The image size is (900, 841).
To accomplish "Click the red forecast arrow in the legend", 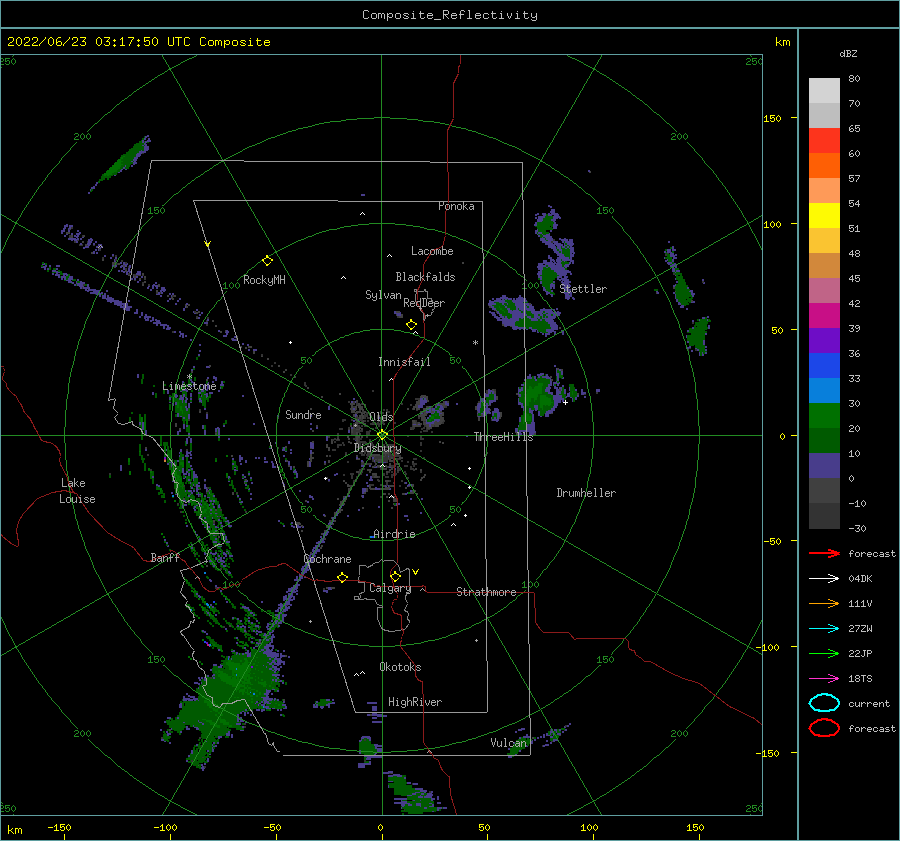I will pyautogui.click(x=824, y=553).
